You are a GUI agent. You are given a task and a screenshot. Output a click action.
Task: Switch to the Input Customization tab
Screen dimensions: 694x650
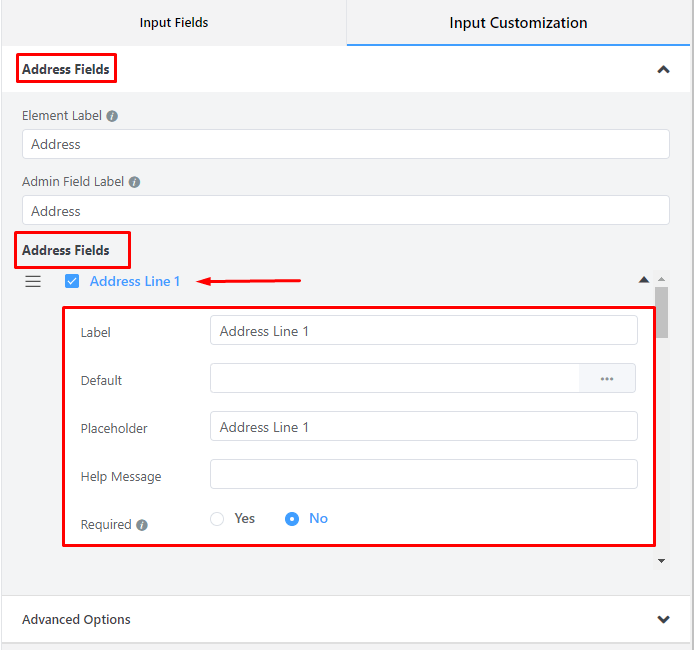(518, 22)
